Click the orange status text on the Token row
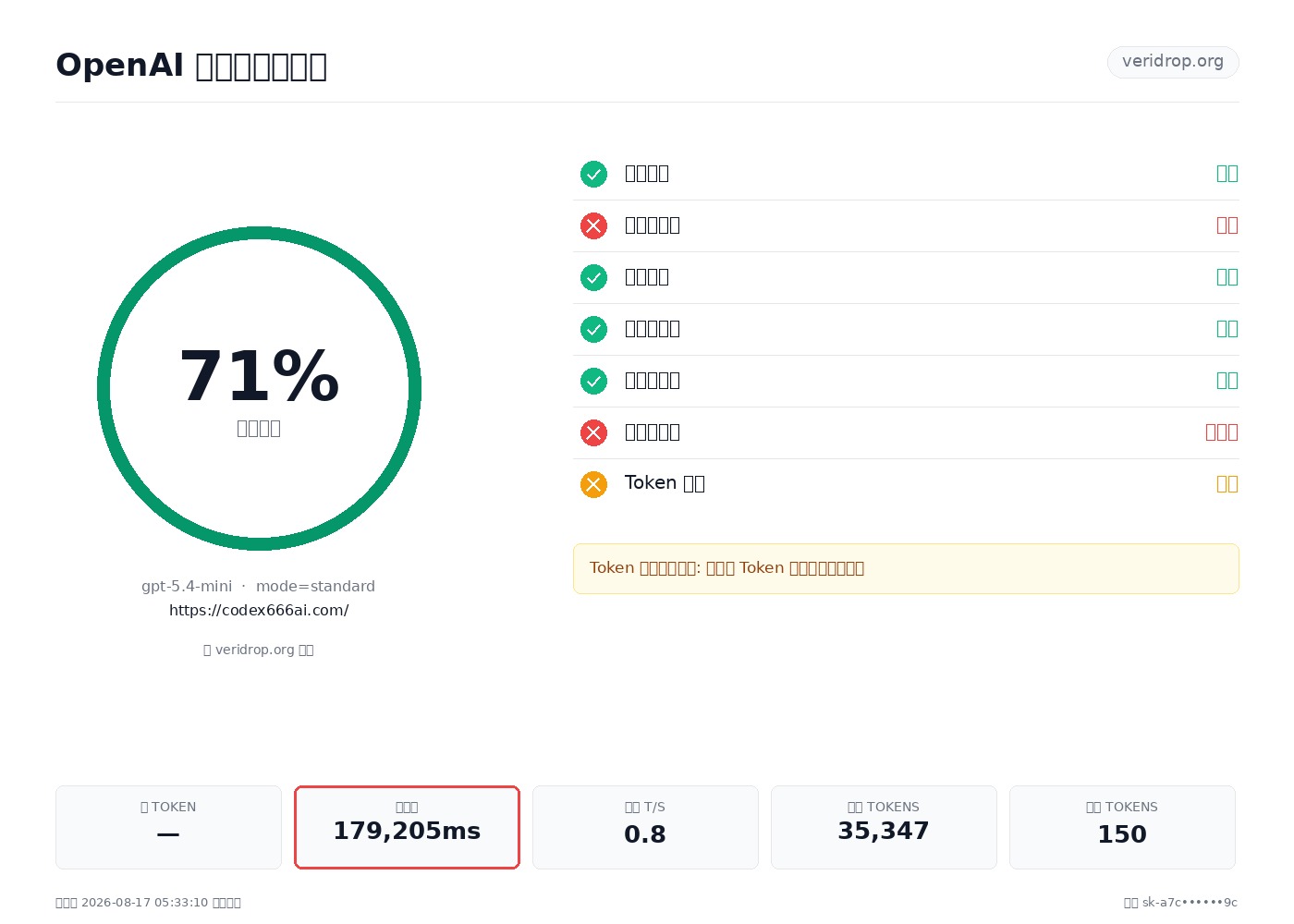The image size is (1294, 924). tap(1227, 484)
